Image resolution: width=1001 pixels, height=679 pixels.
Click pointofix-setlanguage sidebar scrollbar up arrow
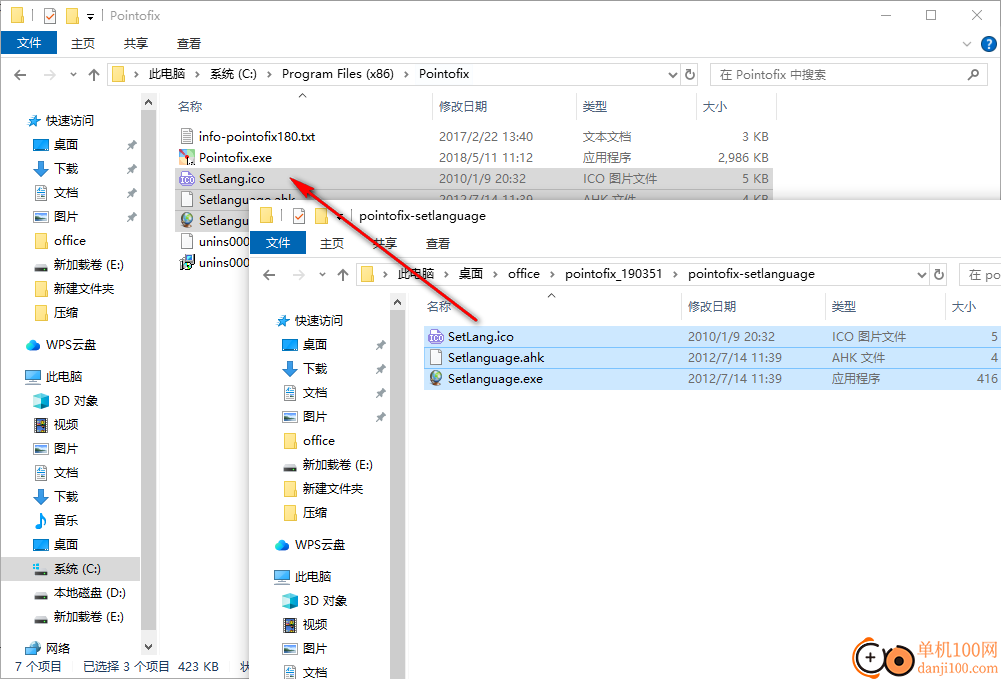(x=397, y=302)
